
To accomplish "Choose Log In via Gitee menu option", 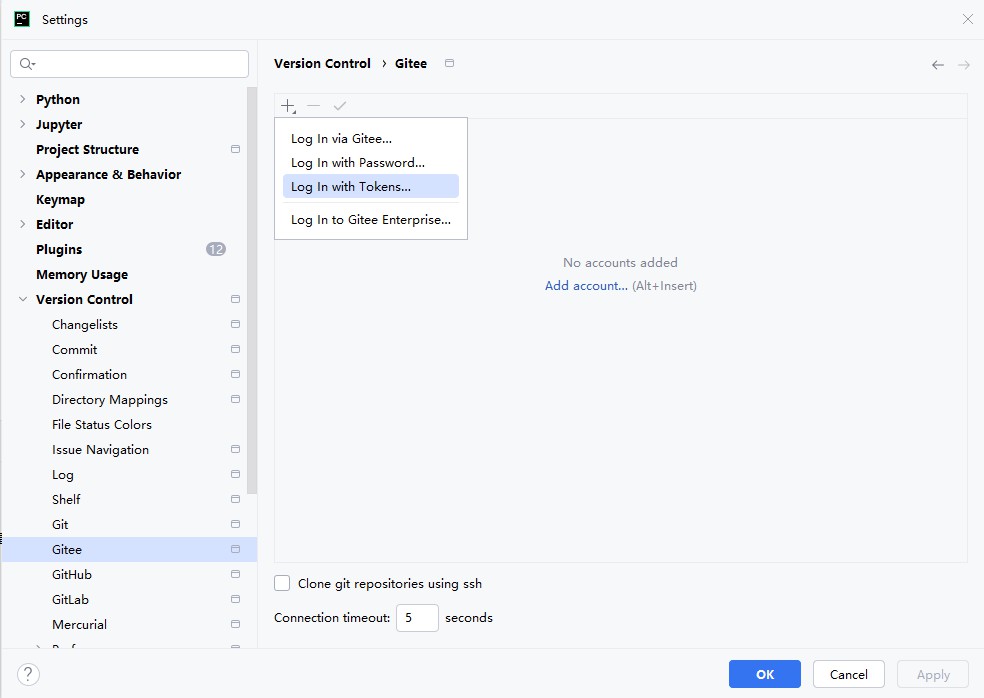I will tap(371, 139).
